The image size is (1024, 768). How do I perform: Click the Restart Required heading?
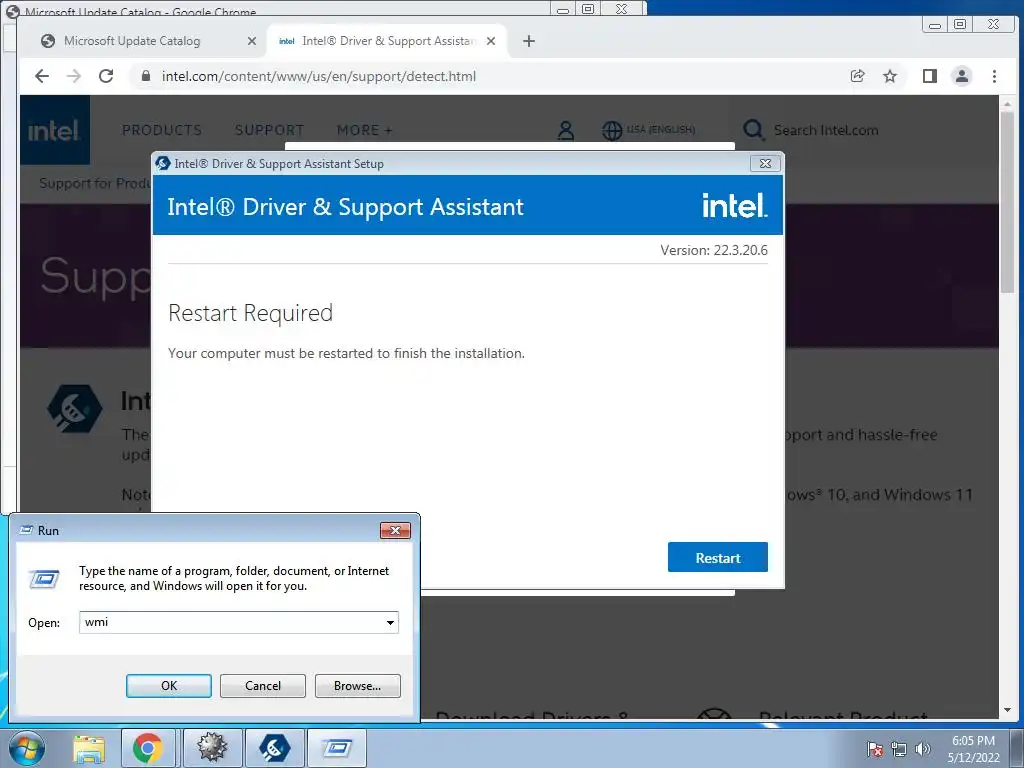[x=250, y=313]
